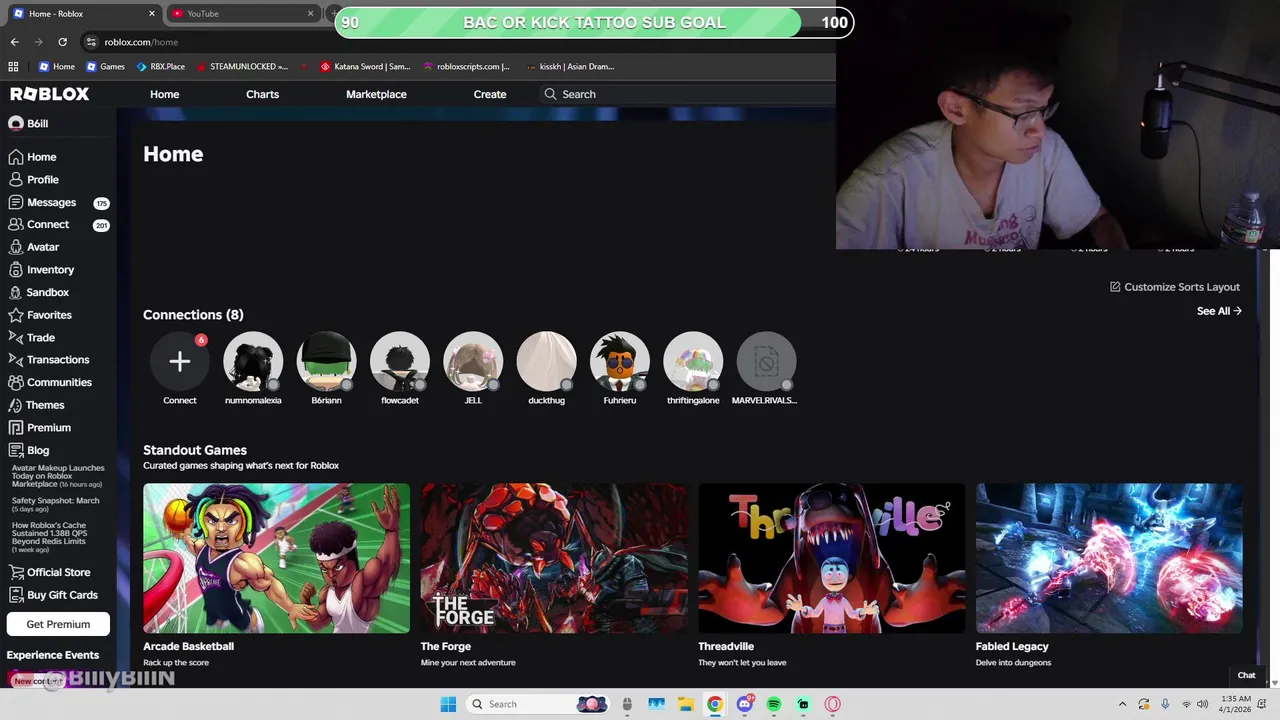The width and height of the screenshot is (1280, 720).
Task: Click the Roblox search field
Action: point(686,94)
